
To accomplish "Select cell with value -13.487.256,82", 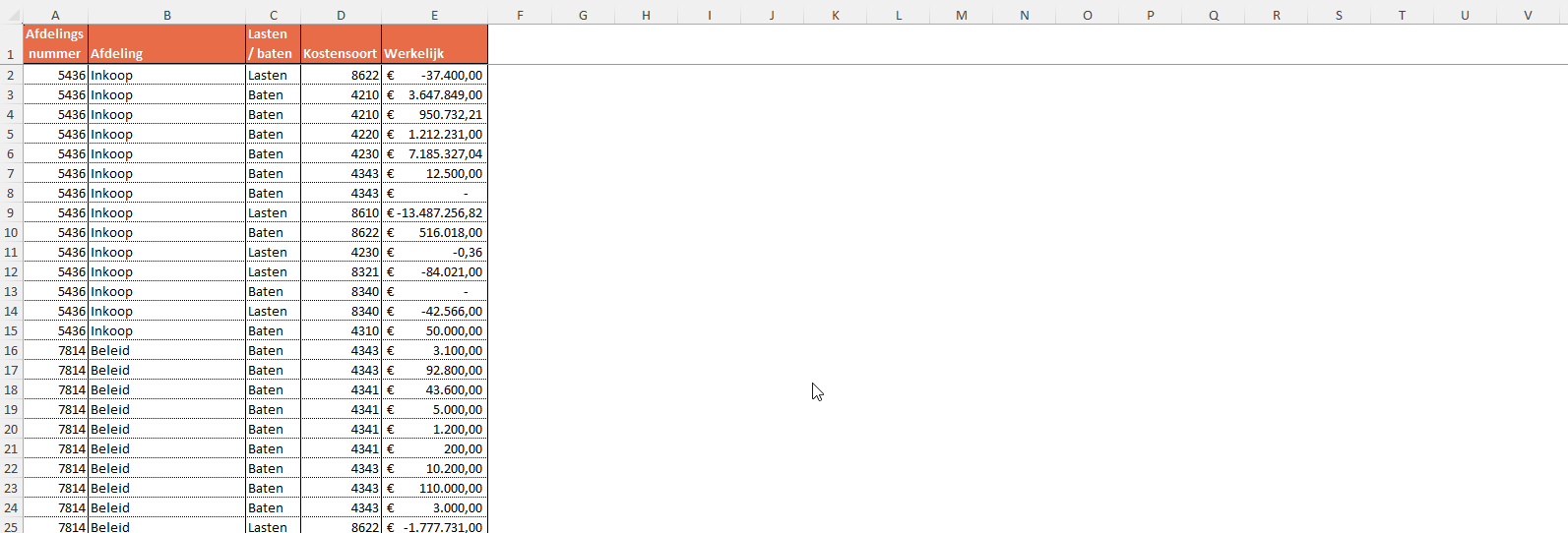I will pos(434,212).
